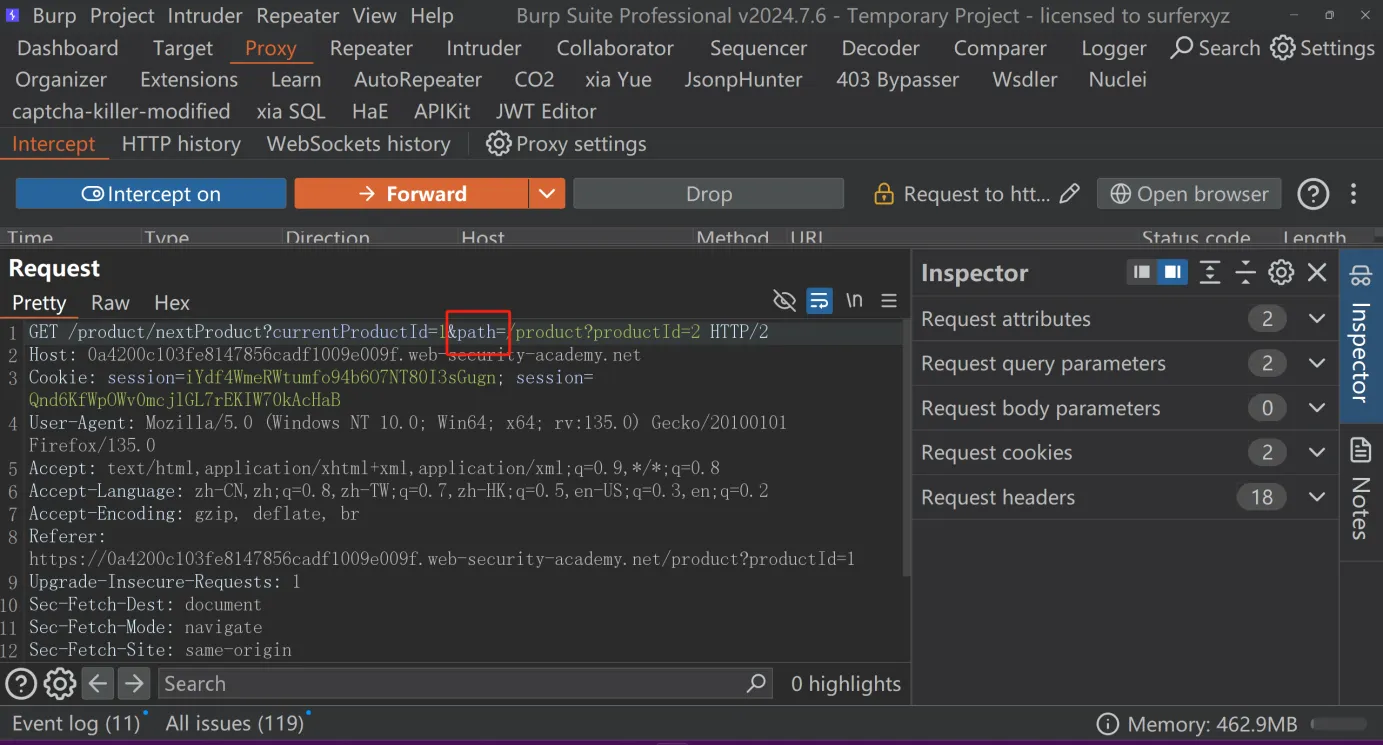Open the Decoder tab
Screen dimensions: 1383x745
click(x=880, y=48)
